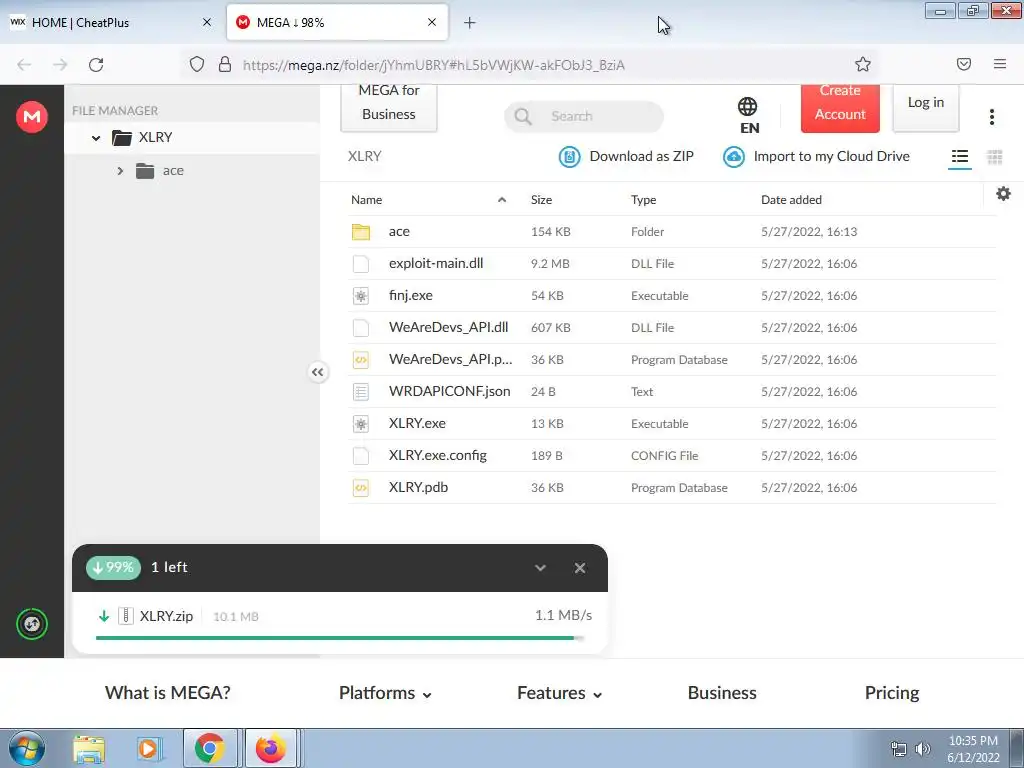The image size is (1024, 768).
Task: View site tracking protection shield
Action: point(197,64)
